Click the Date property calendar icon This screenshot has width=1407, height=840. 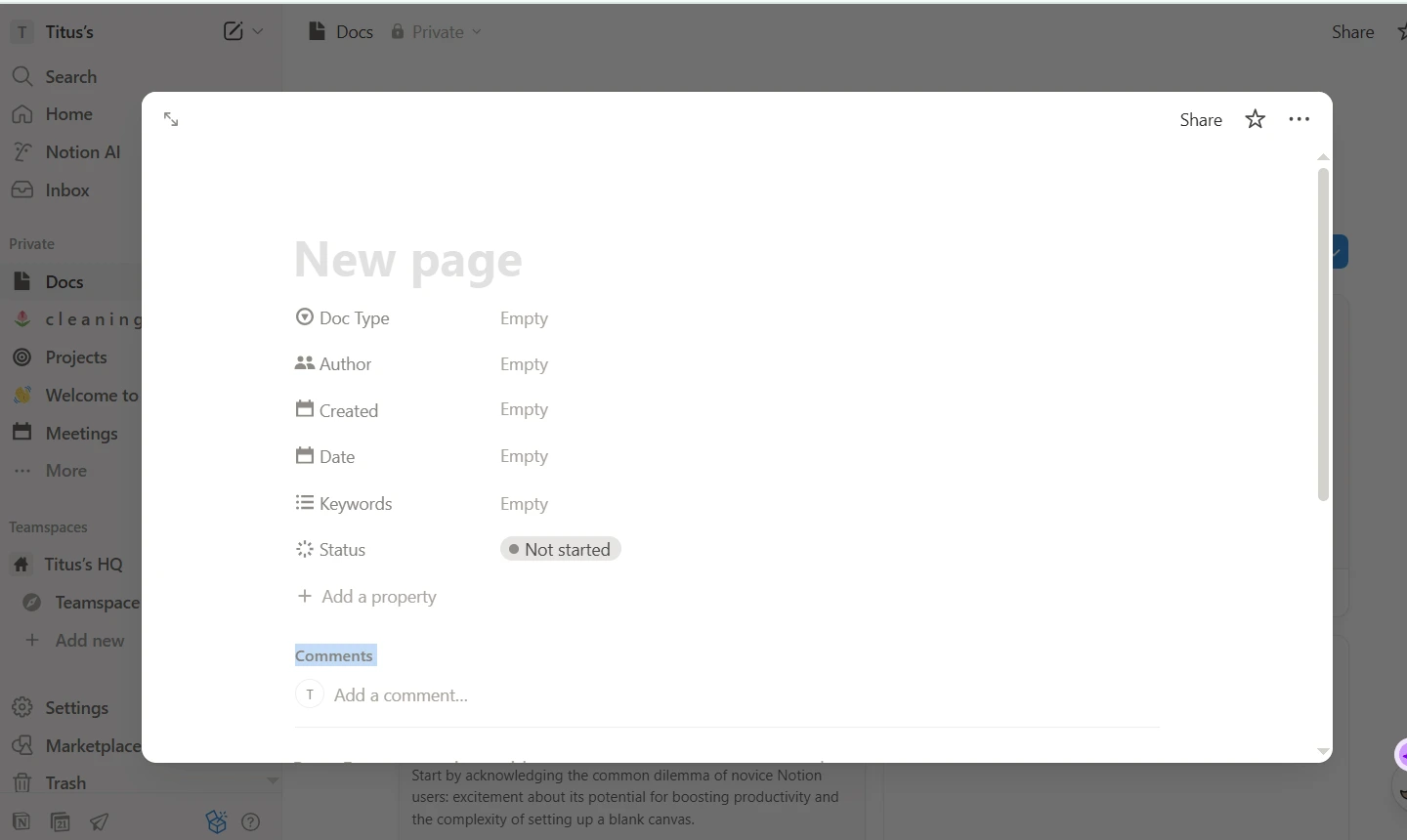305,455
